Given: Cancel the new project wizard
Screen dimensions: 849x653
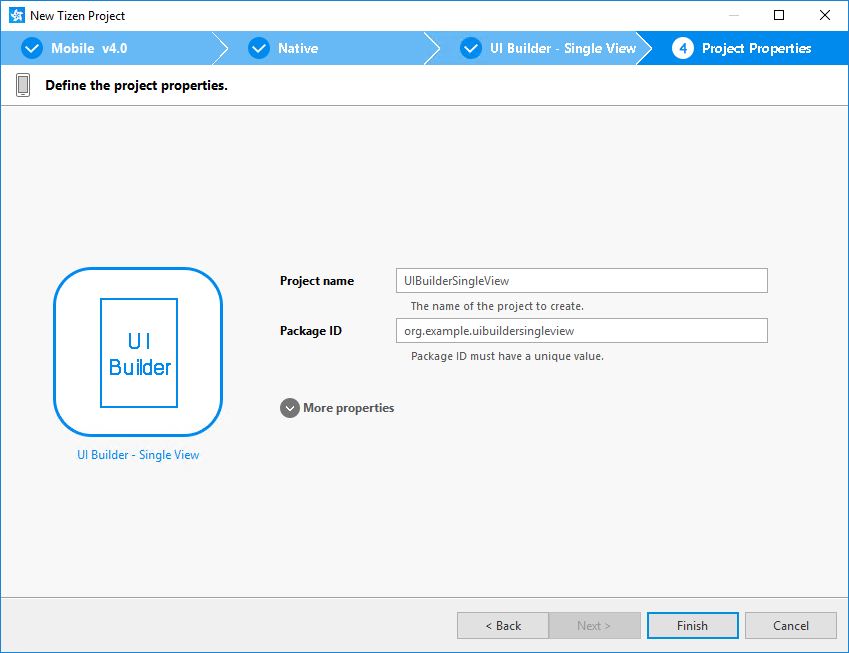Looking at the screenshot, I should pyautogui.click(x=790, y=625).
